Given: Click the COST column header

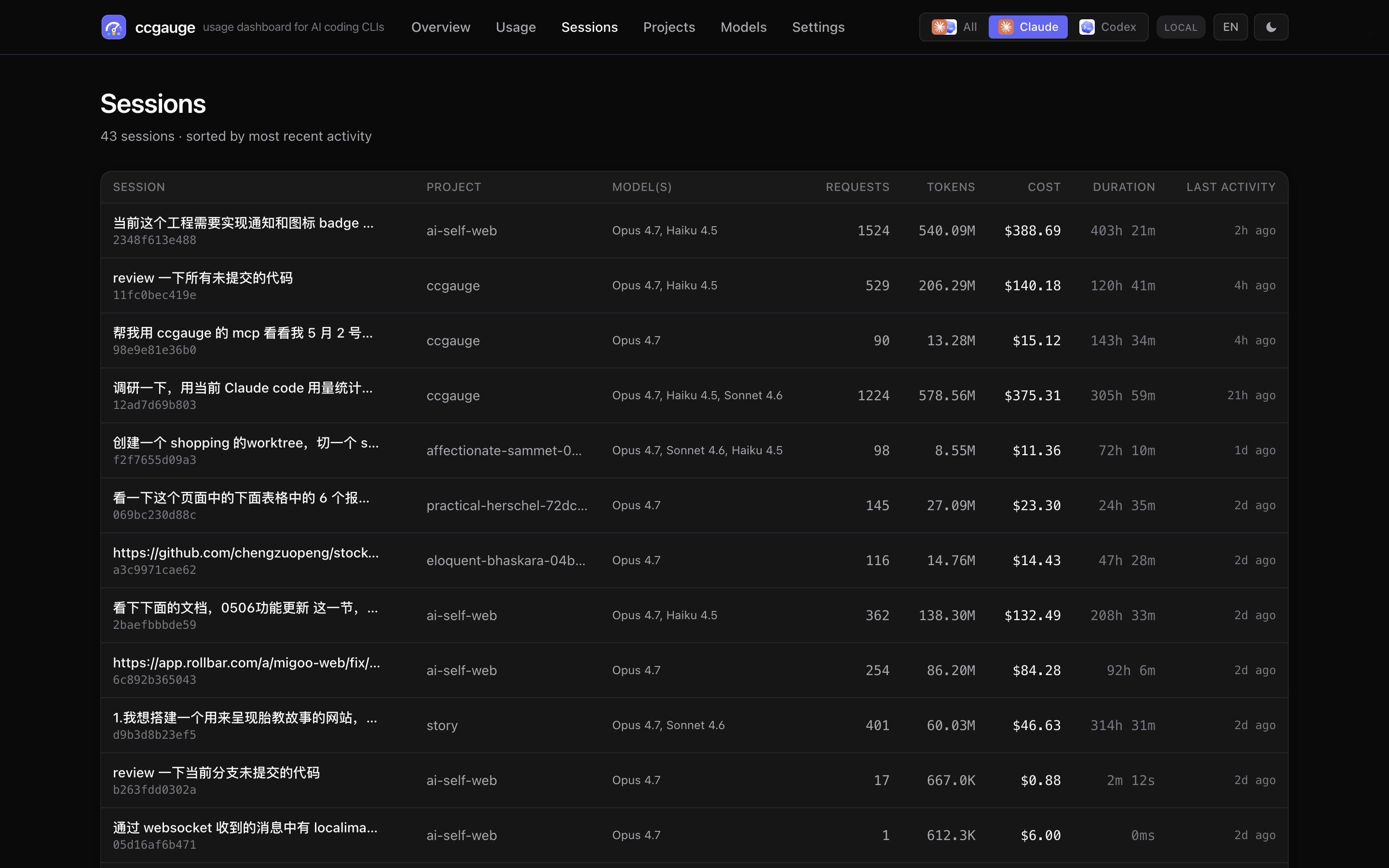Looking at the screenshot, I should (1044, 187).
